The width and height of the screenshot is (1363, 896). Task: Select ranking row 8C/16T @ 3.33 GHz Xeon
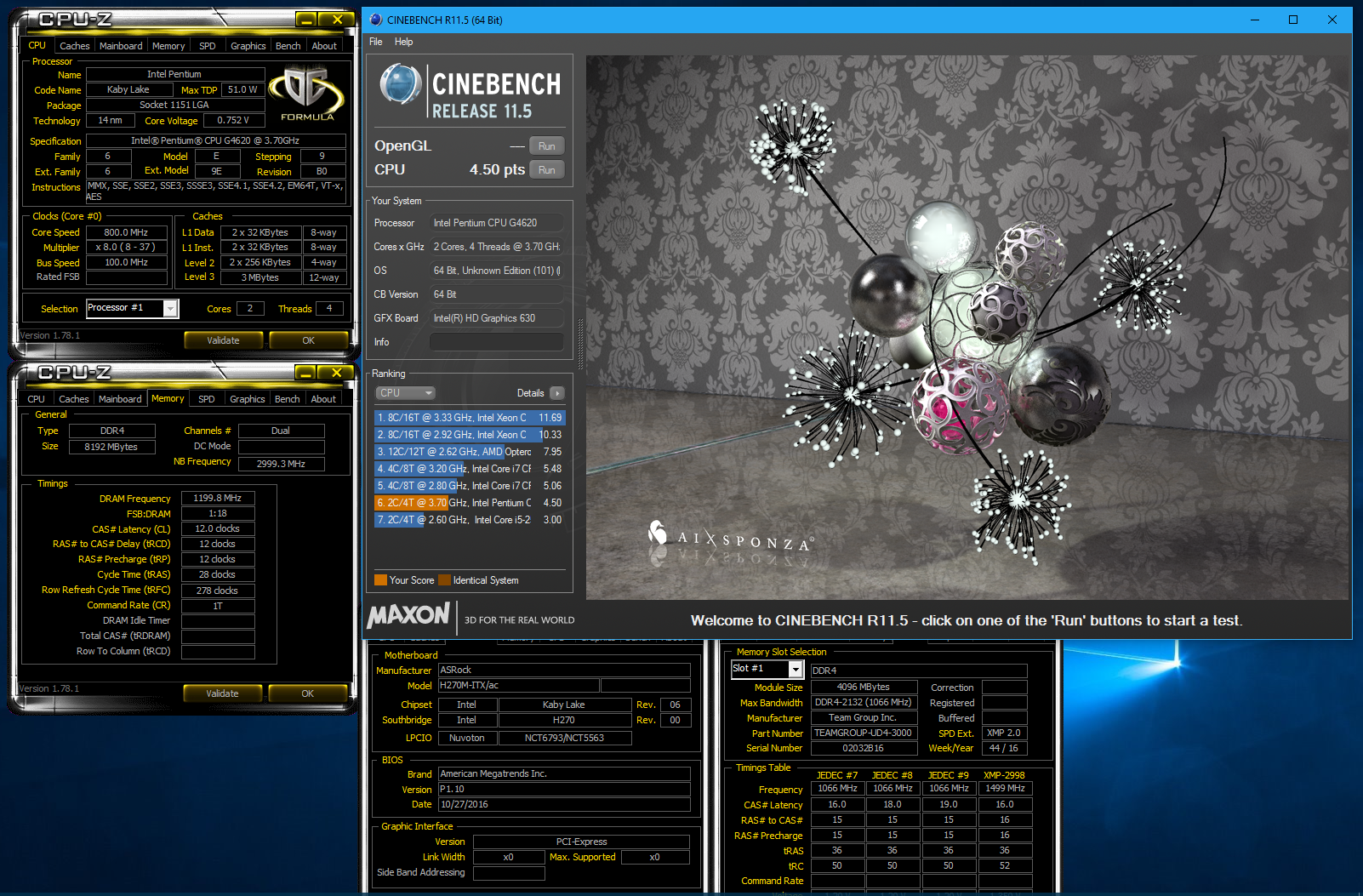(x=470, y=418)
